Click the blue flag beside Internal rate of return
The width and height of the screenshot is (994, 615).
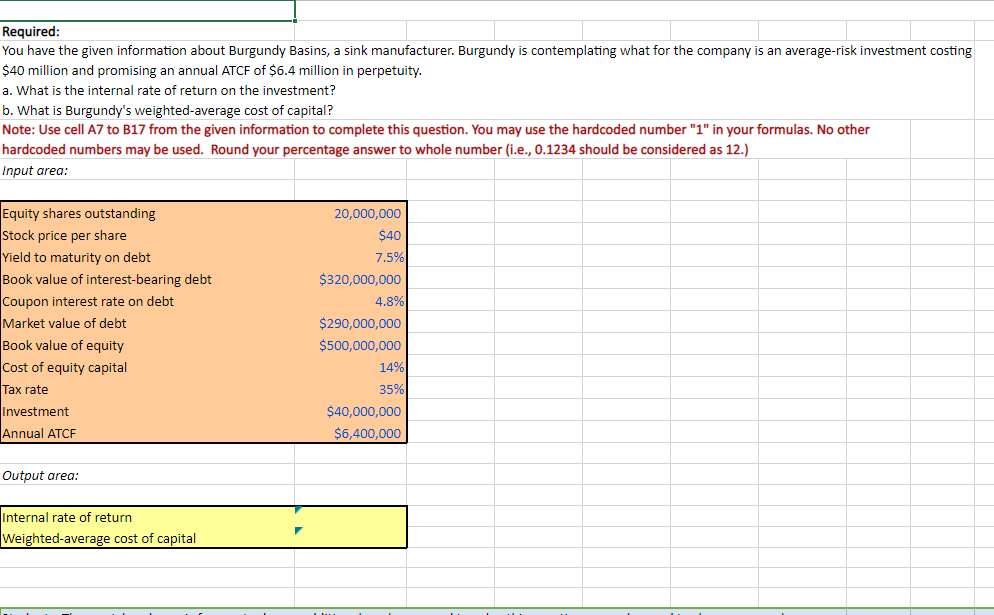tap(297, 510)
